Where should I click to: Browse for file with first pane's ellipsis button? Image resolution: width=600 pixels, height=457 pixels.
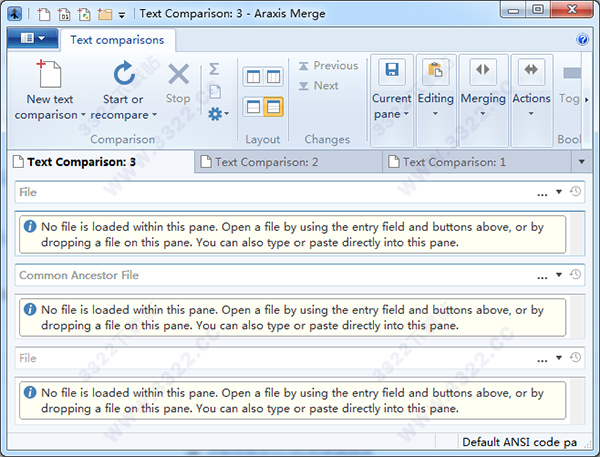click(542, 193)
